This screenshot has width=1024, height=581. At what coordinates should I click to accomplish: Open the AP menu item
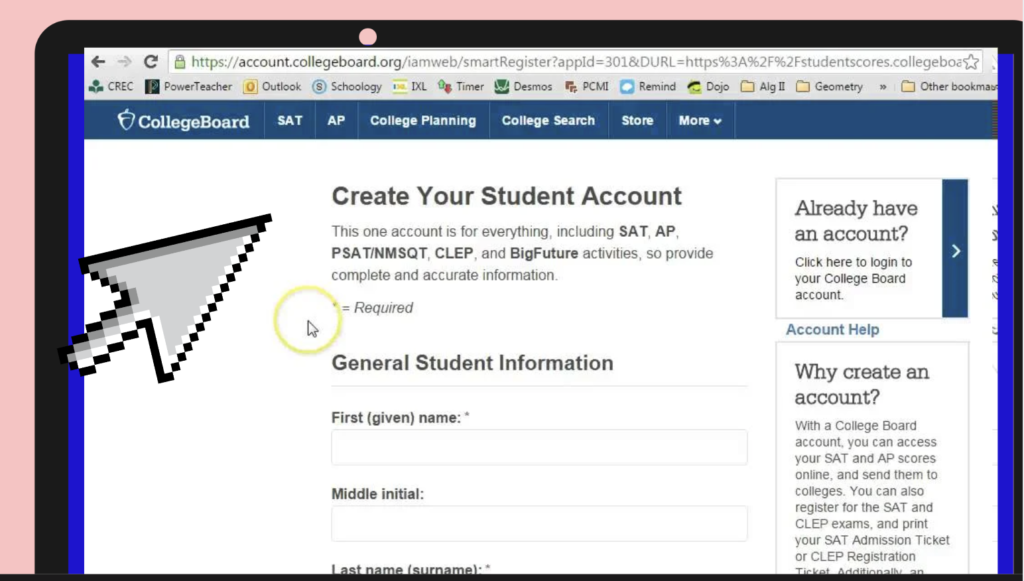pyautogui.click(x=336, y=121)
